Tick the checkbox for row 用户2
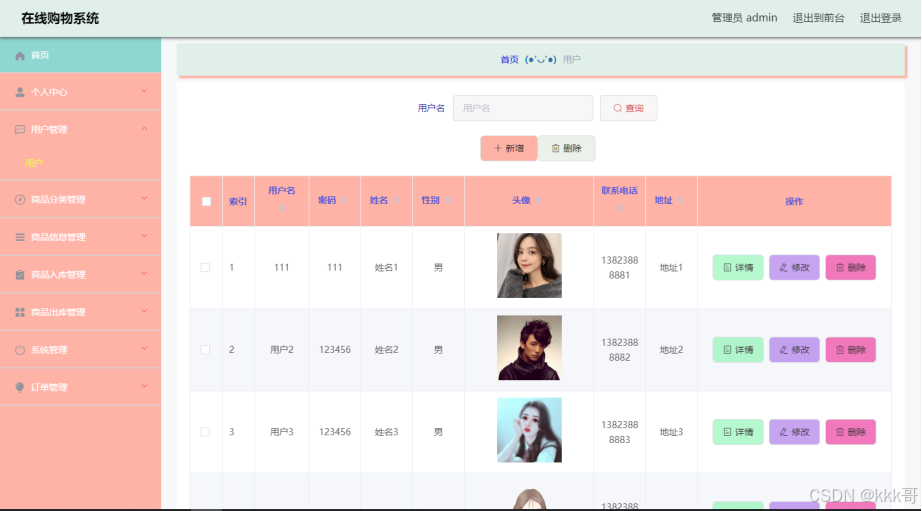This screenshot has height=511, width=922. tap(205, 350)
